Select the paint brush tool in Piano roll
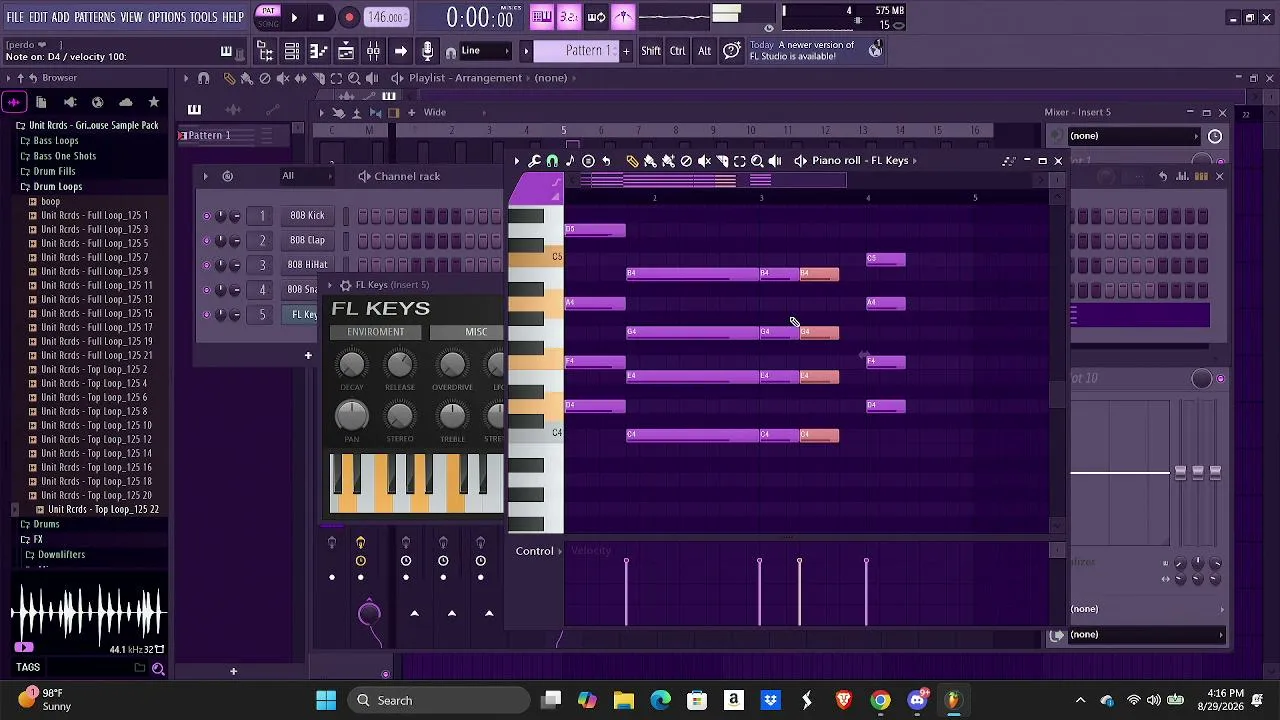The image size is (1280, 720). pos(650,161)
